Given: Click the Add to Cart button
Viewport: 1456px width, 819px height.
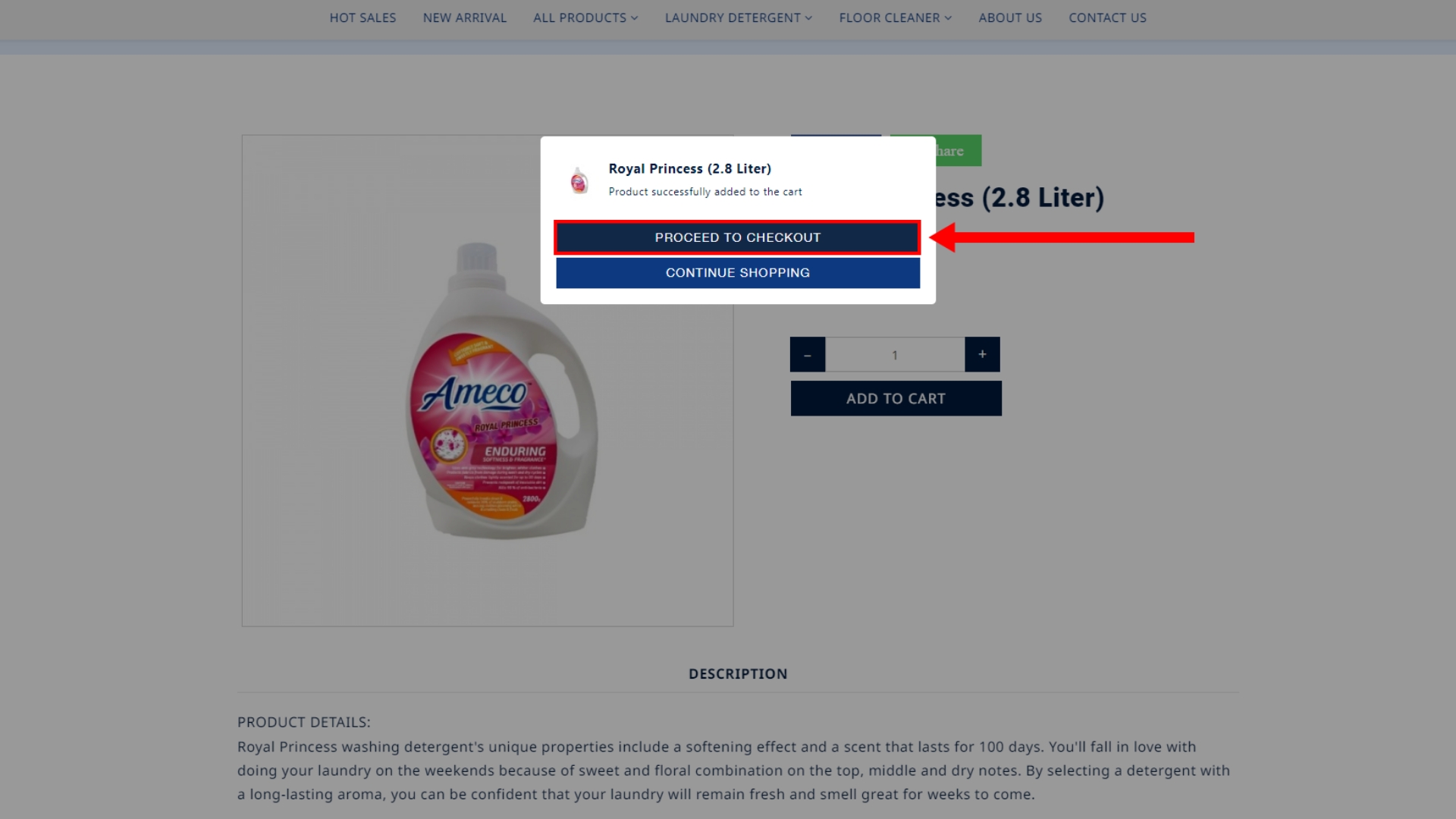Looking at the screenshot, I should pyautogui.click(x=896, y=398).
